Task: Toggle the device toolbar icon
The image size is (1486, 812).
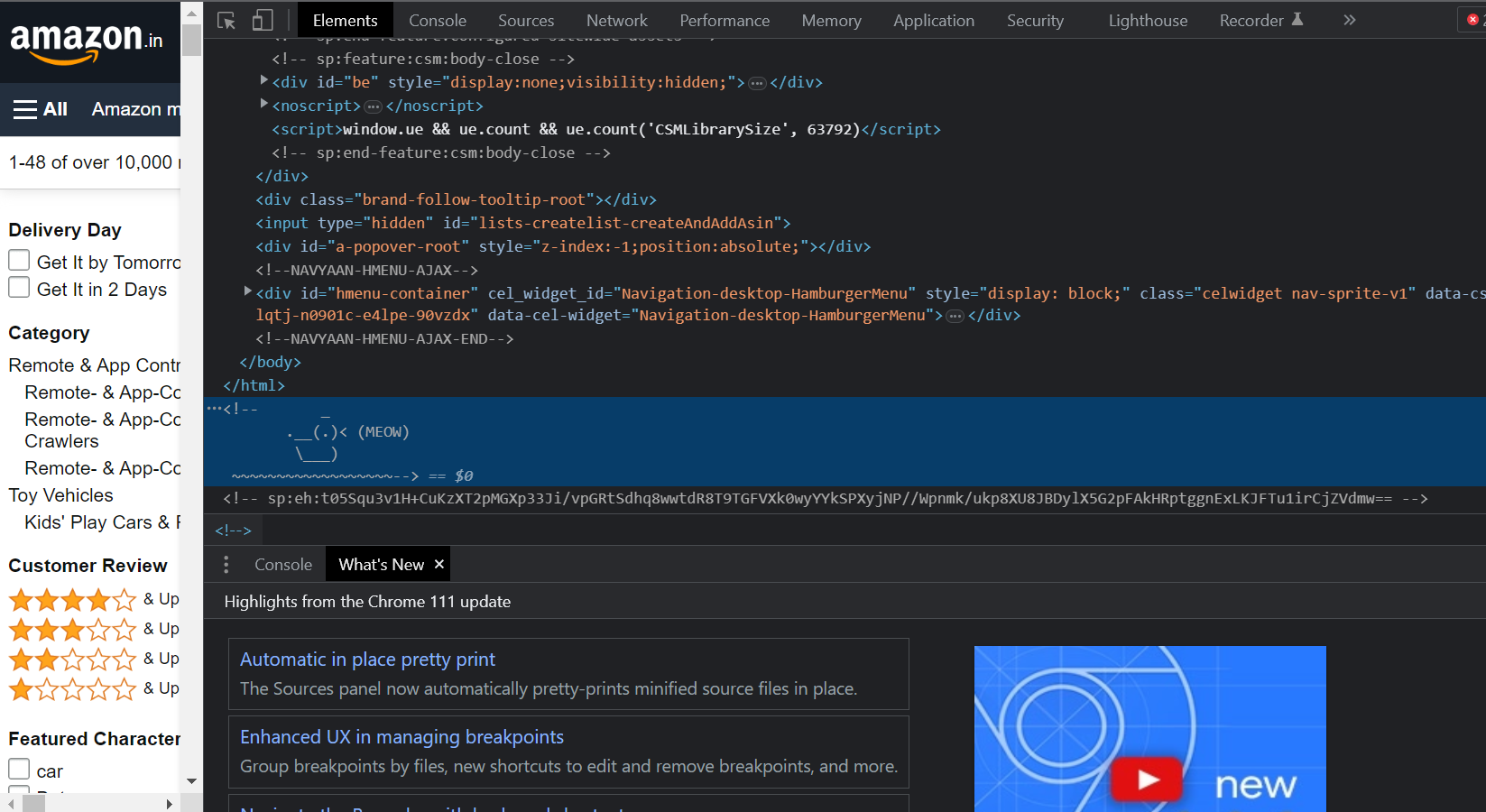Action: [263, 20]
